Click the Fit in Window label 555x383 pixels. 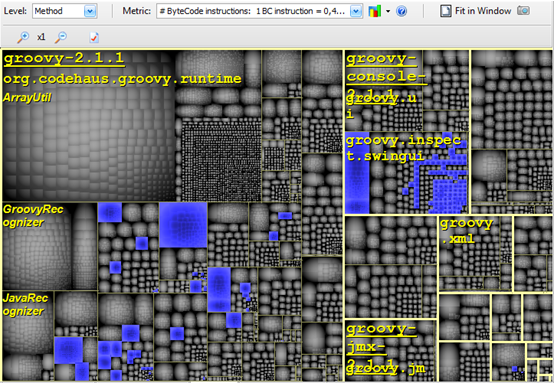point(483,11)
